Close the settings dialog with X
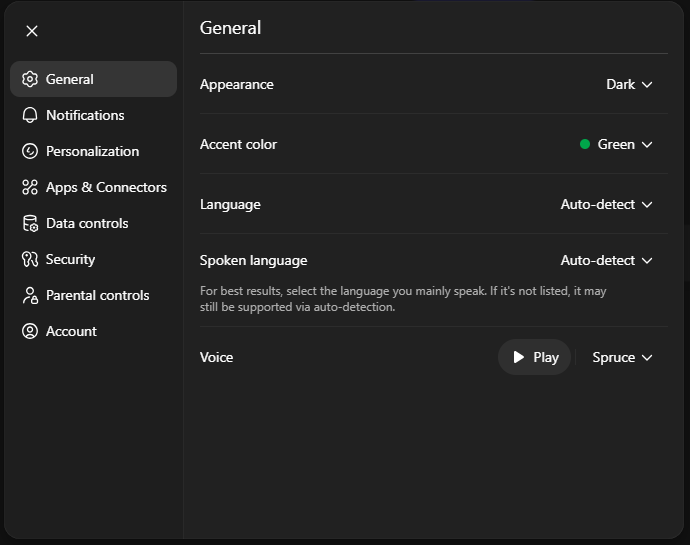This screenshot has height=545, width=690. click(x=32, y=31)
